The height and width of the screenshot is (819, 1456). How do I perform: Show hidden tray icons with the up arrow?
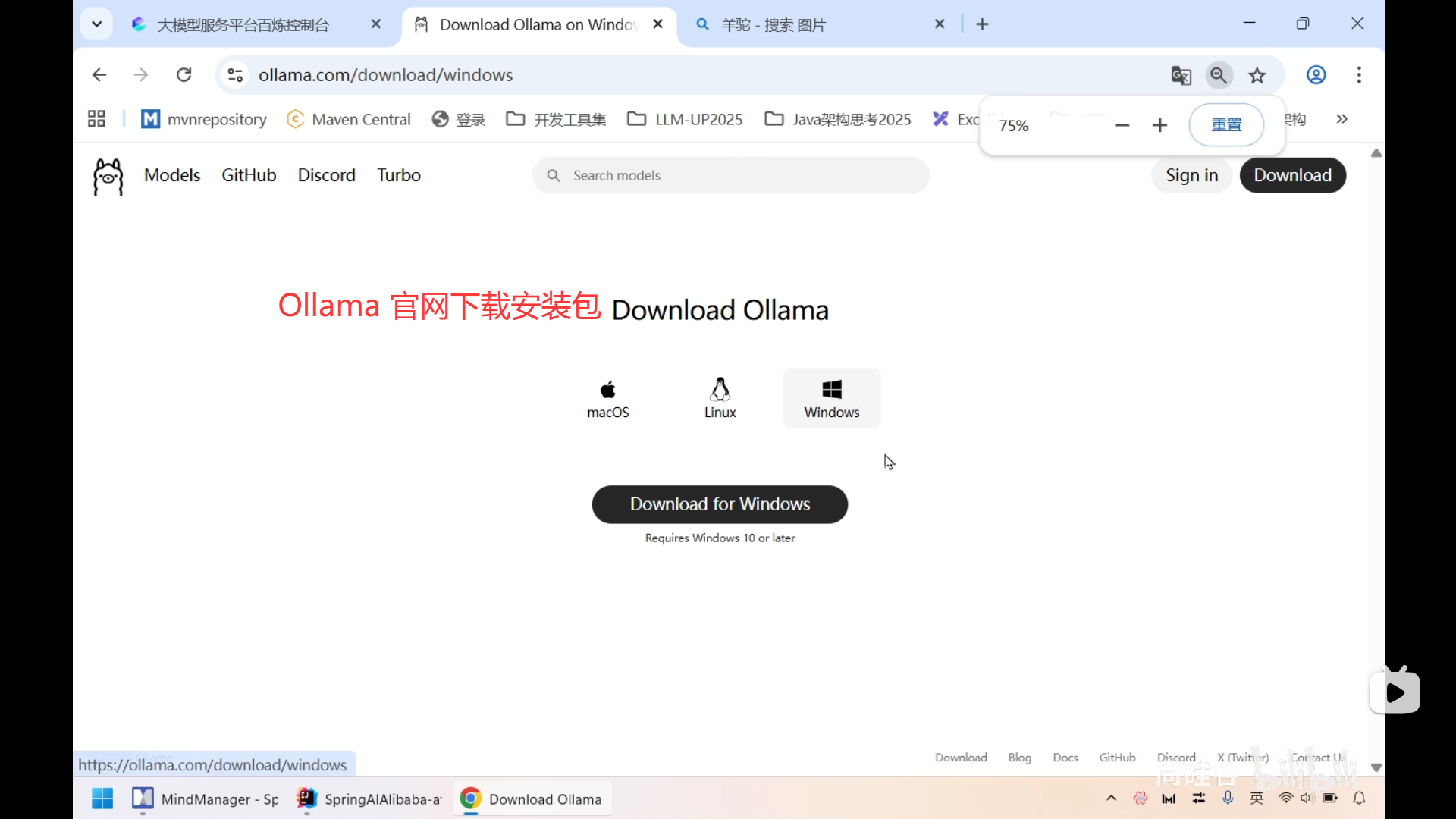(x=1110, y=798)
